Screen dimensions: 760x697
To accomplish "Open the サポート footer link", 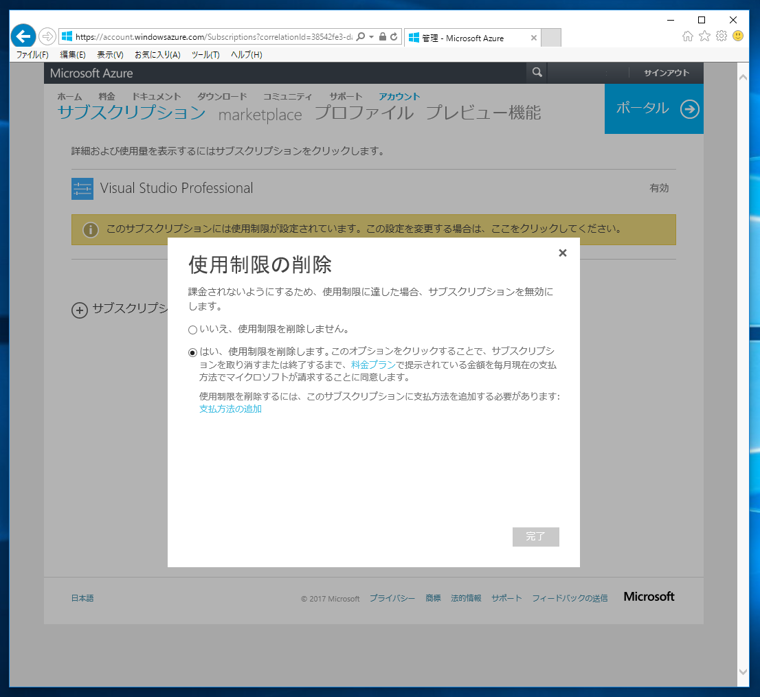I will (507, 598).
